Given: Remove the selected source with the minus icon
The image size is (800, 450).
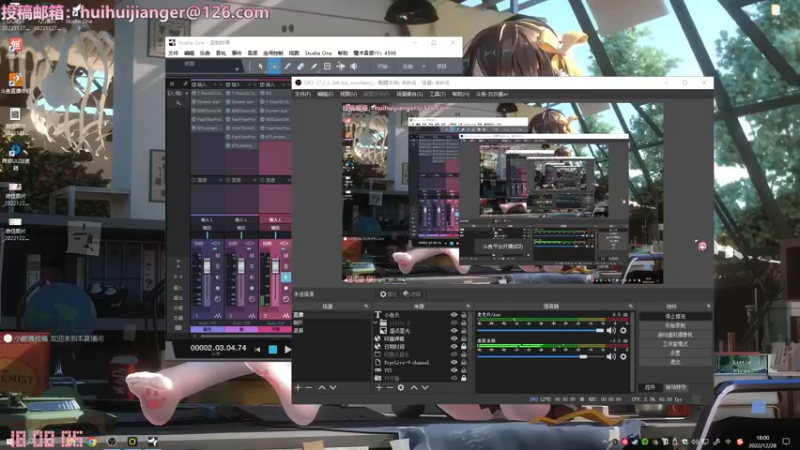Looking at the screenshot, I should (389, 388).
